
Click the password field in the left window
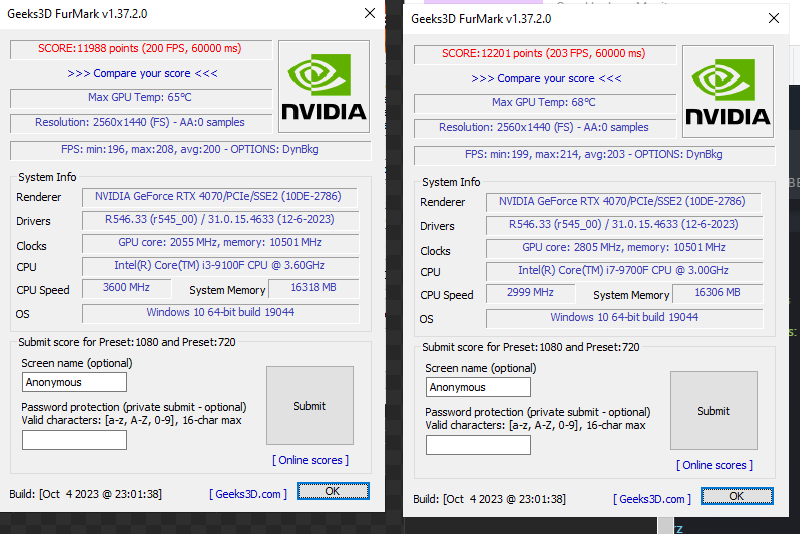74,439
